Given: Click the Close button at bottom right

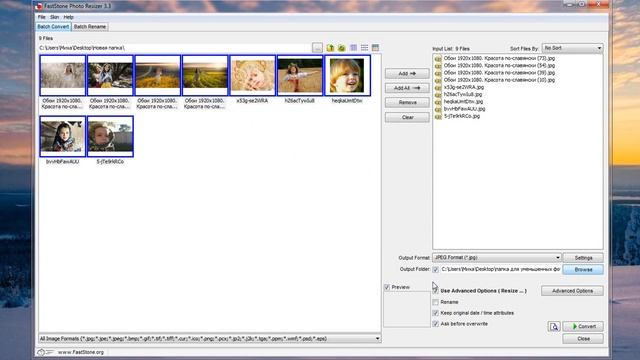Looking at the screenshot, I should click(583, 339).
